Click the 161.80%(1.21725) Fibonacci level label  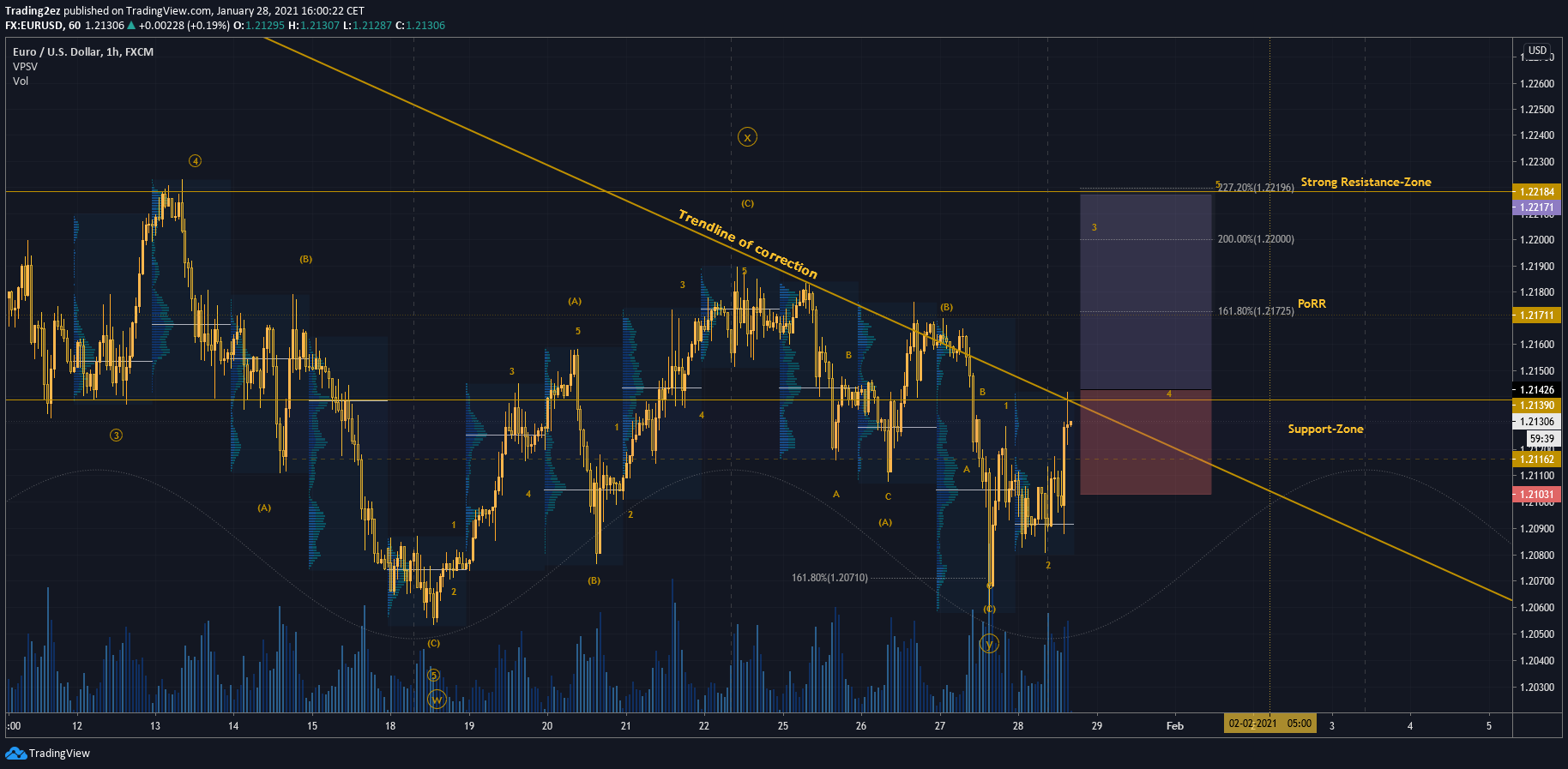[1256, 311]
